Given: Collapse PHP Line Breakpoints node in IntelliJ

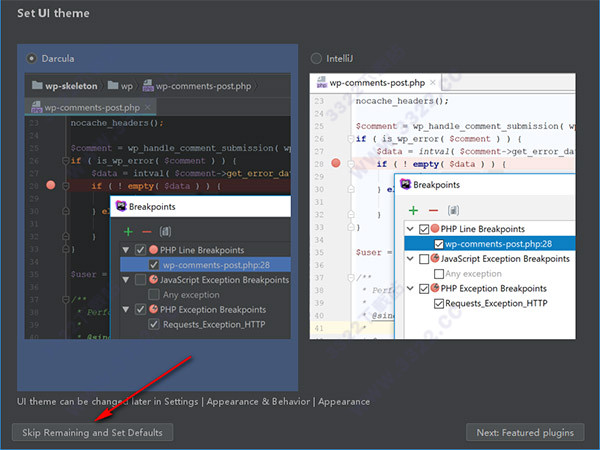Looking at the screenshot, I should point(410,229).
